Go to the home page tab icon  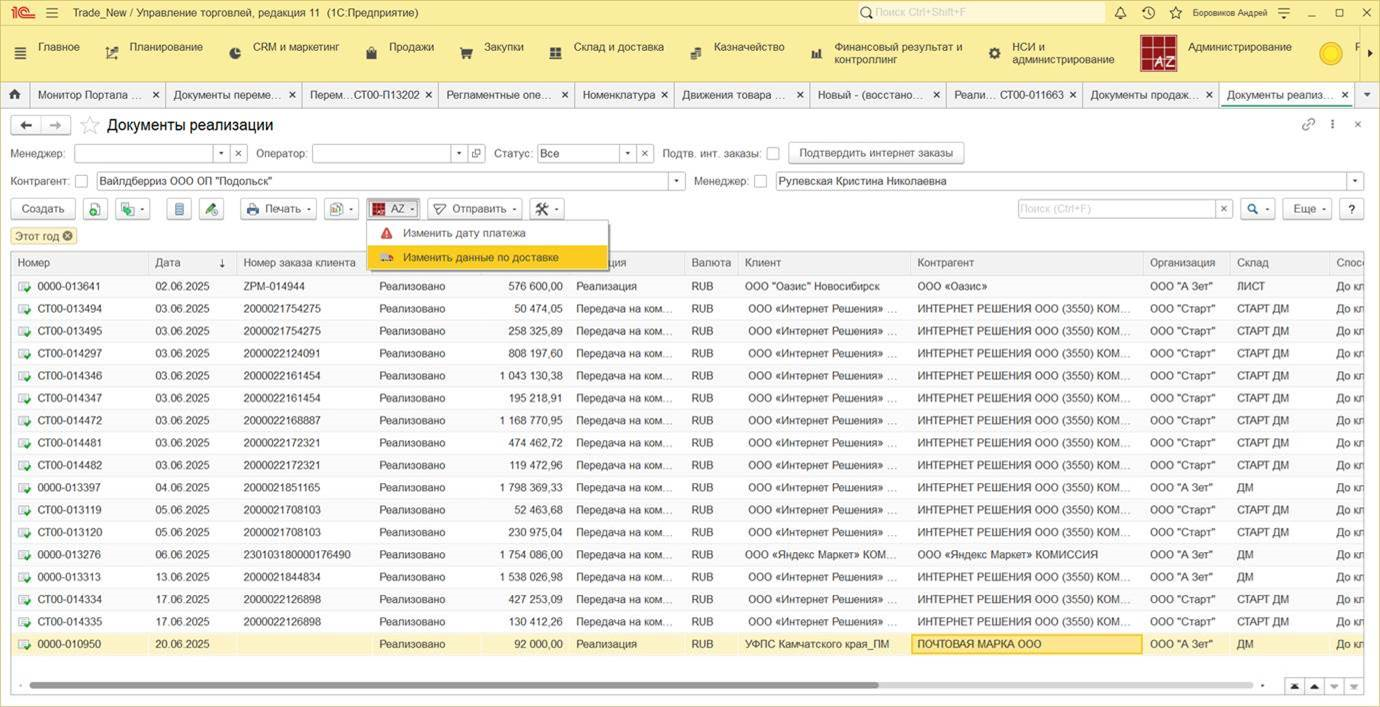[x=15, y=95]
